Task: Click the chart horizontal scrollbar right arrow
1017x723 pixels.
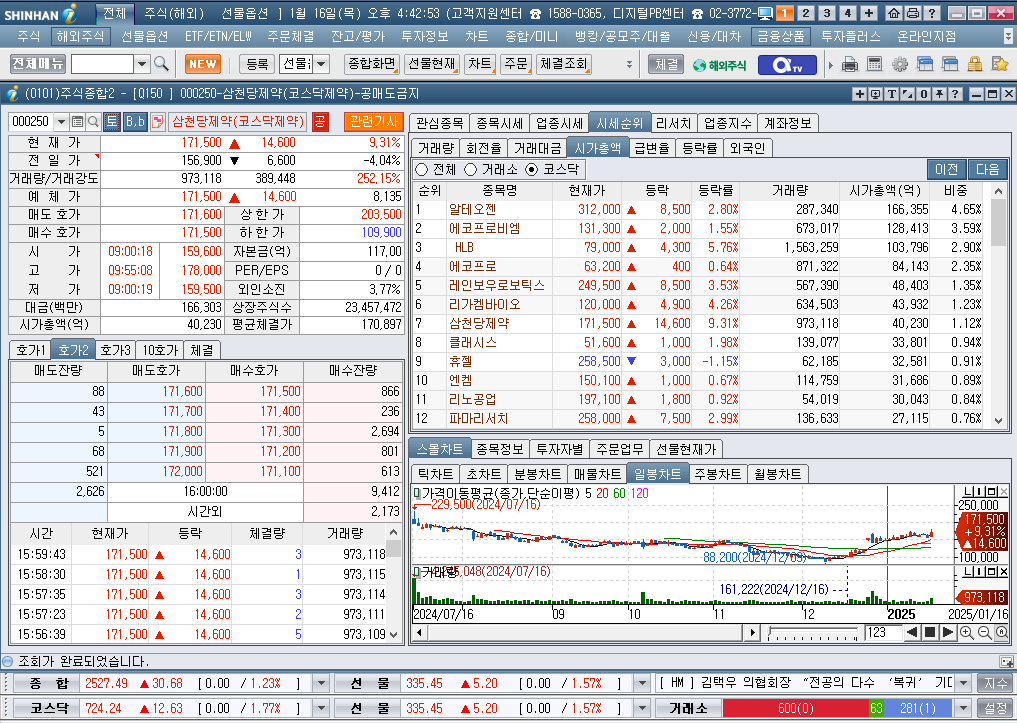Action: [x=752, y=632]
